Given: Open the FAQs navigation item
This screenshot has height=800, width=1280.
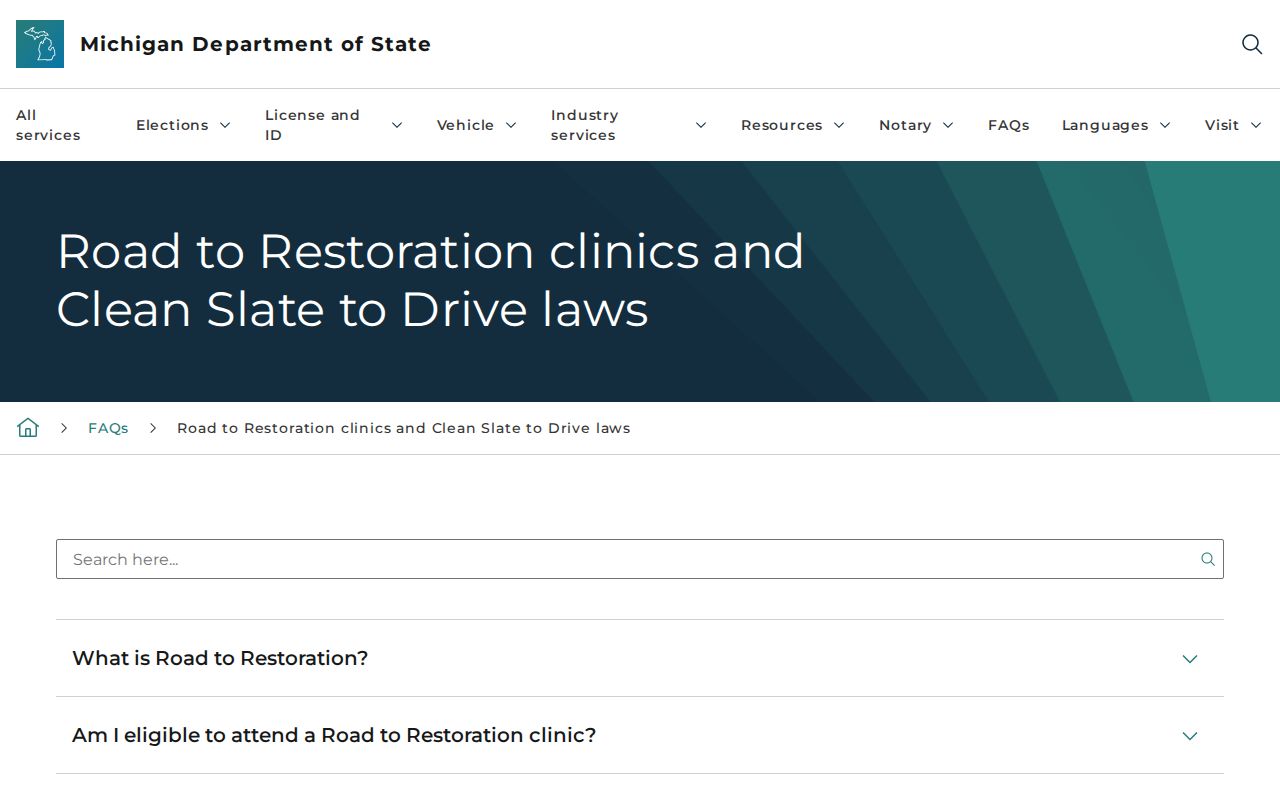Looking at the screenshot, I should click(1008, 125).
